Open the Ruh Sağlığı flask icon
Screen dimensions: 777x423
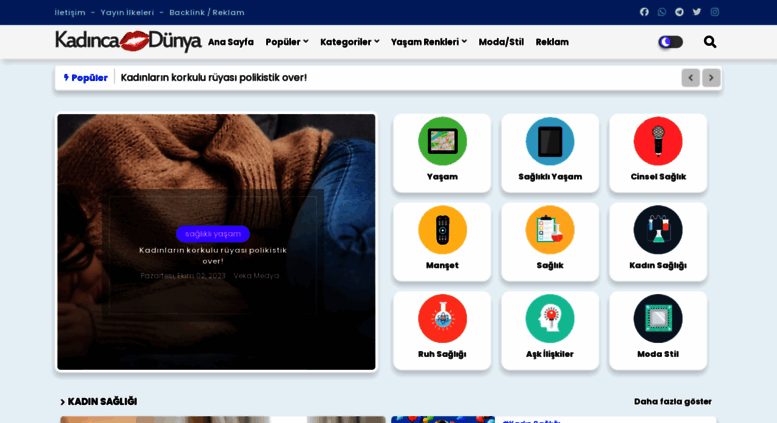pos(442,318)
